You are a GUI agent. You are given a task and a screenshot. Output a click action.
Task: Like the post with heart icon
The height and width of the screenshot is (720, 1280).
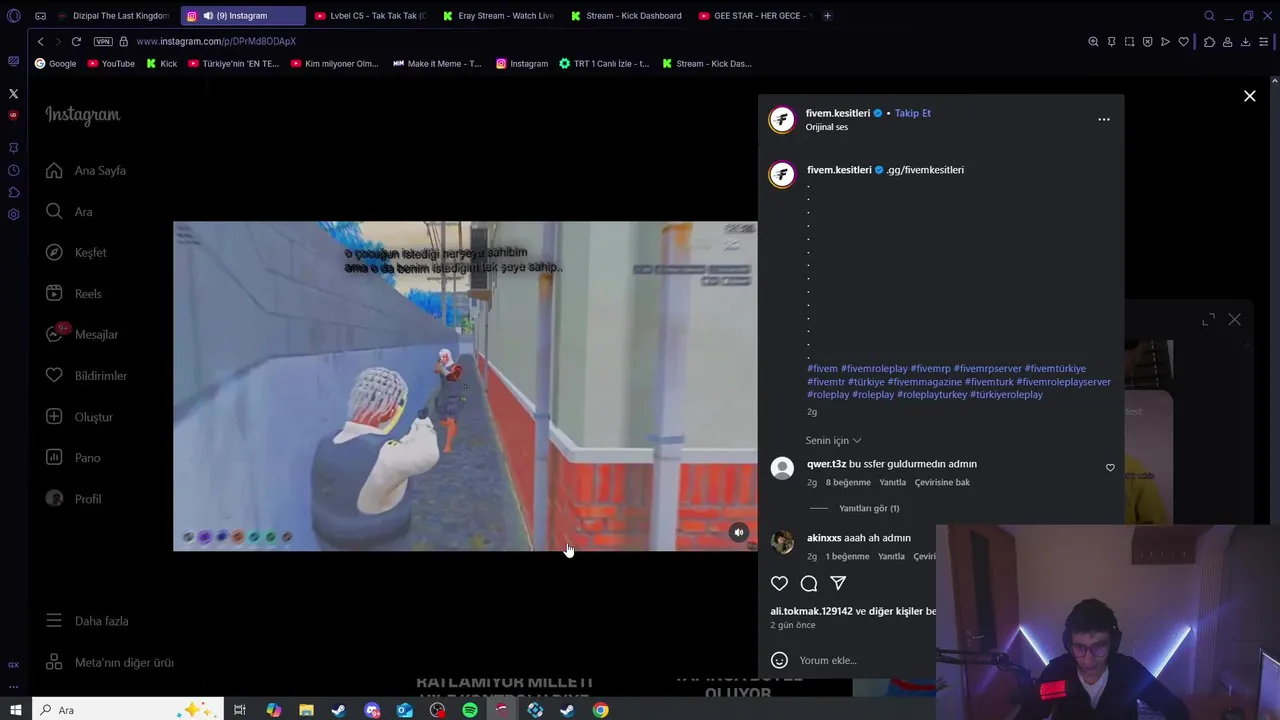coord(779,583)
